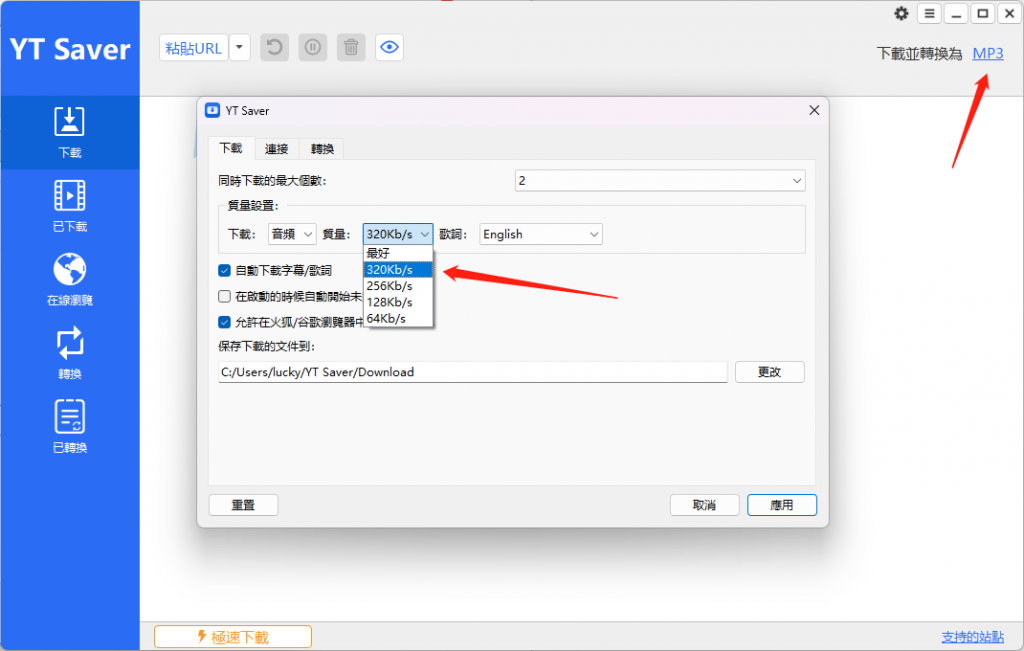
Task: Close the YT Saver settings dialog
Action: (x=814, y=110)
